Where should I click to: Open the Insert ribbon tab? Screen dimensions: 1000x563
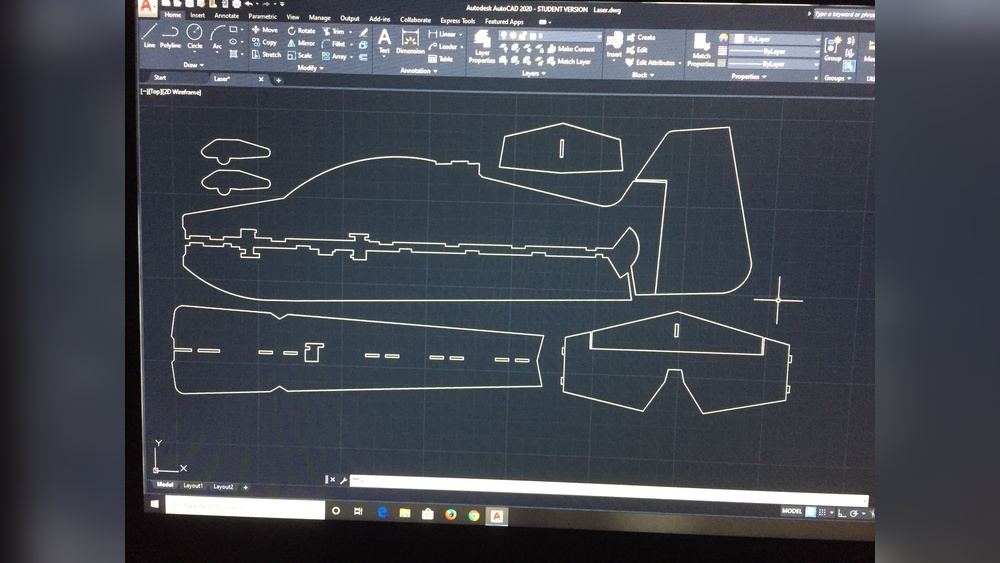198,15
